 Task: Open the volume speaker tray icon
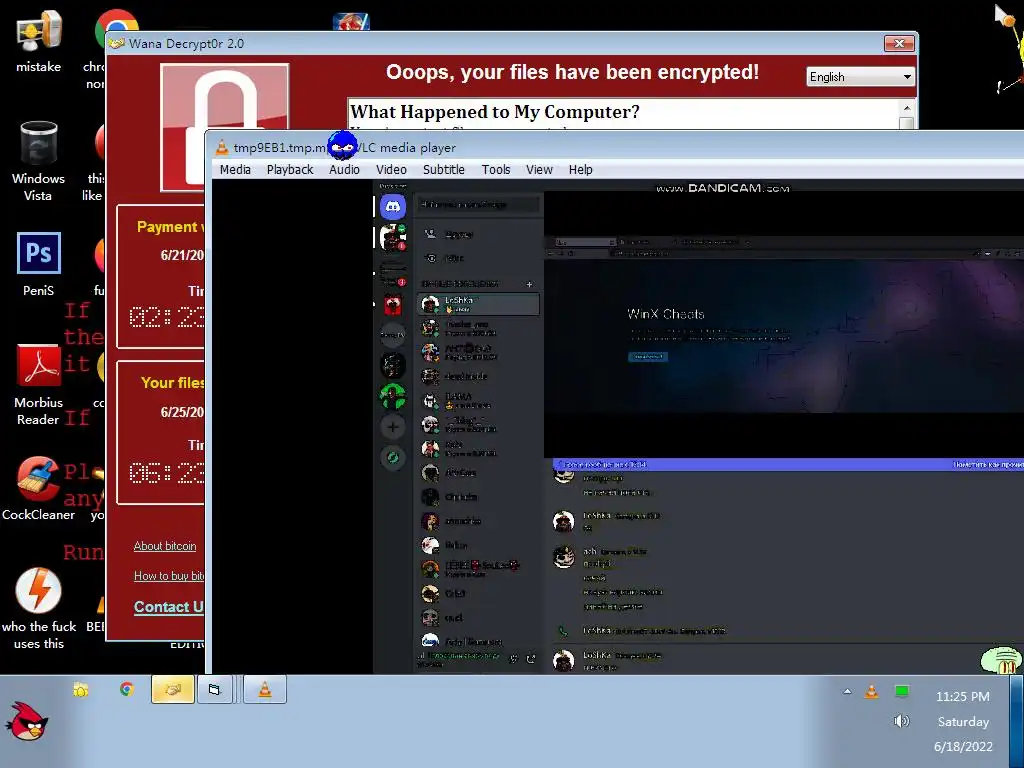click(x=901, y=721)
